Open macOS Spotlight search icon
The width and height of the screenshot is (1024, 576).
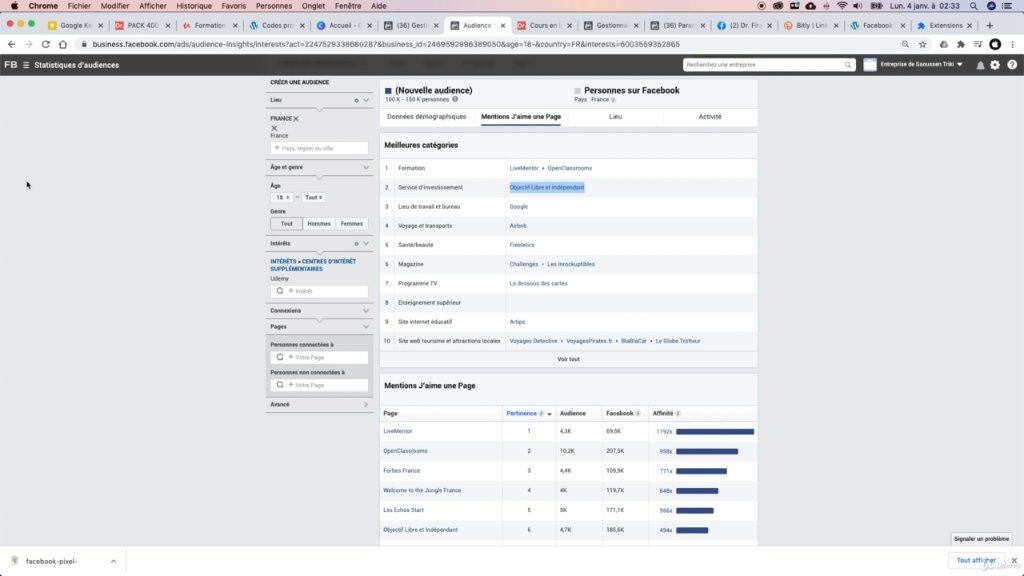point(973,6)
